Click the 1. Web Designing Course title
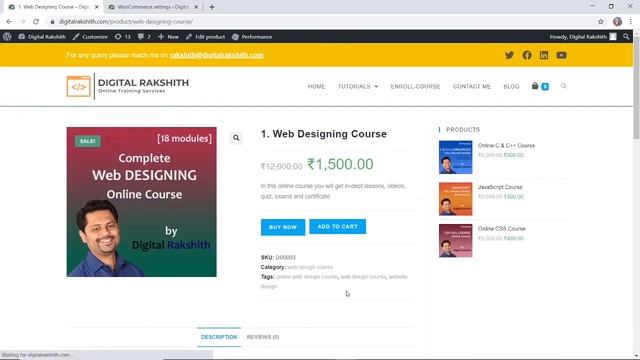This screenshot has height=360, width=640. (x=324, y=134)
